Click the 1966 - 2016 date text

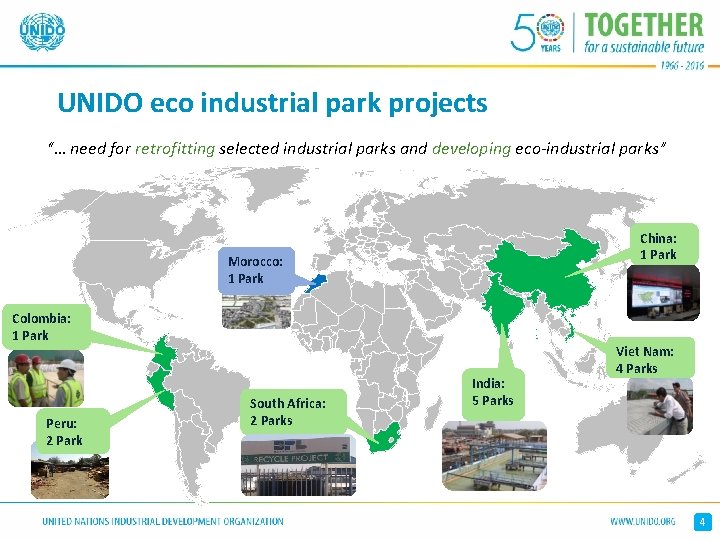point(682,66)
